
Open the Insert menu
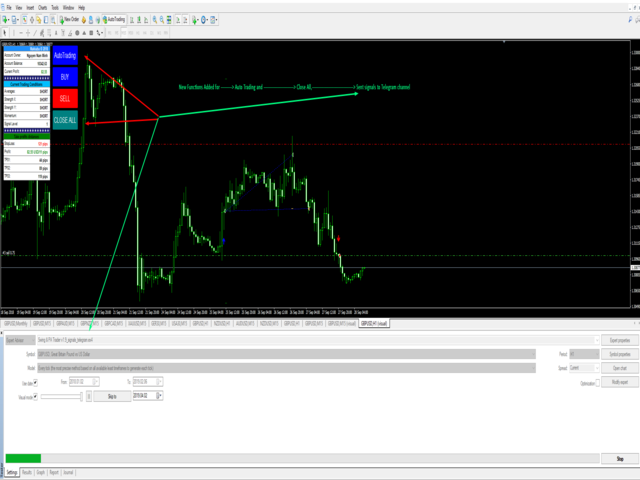30,8
